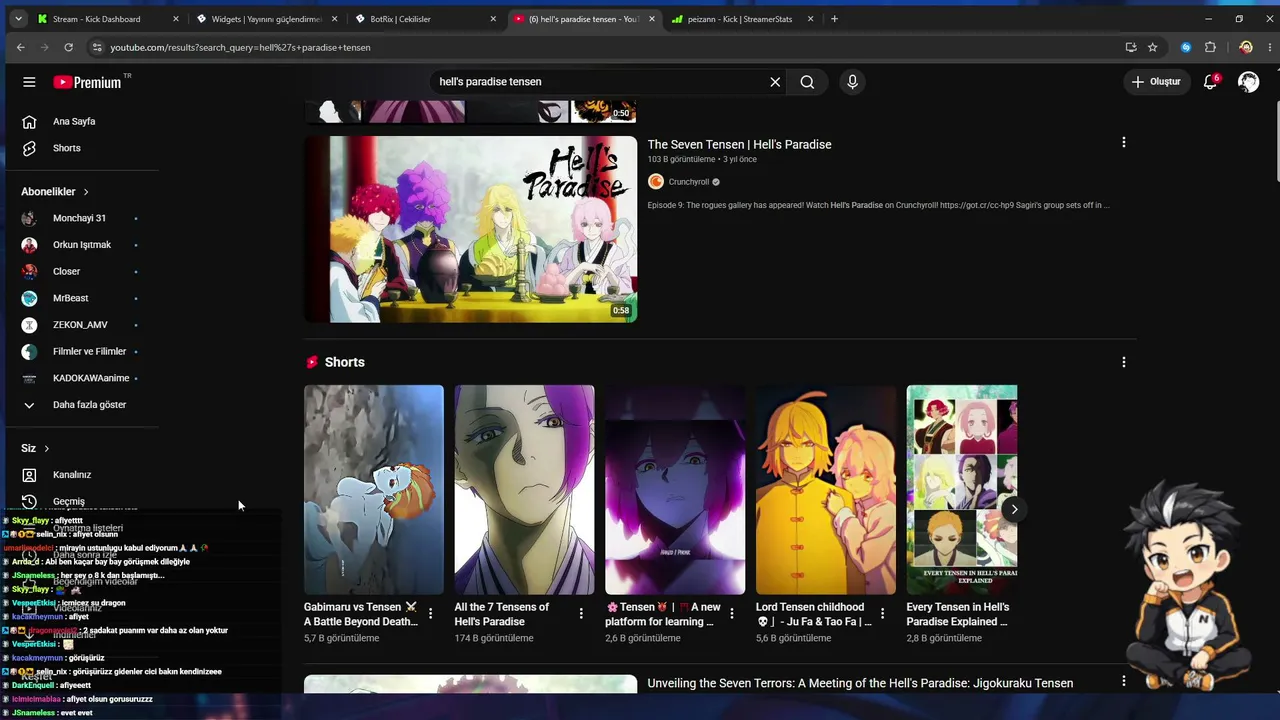The width and height of the screenshot is (1280, 720).
Task: Switch to the BotRix | Çekilisler tab
Action: (x=426, y=19)
